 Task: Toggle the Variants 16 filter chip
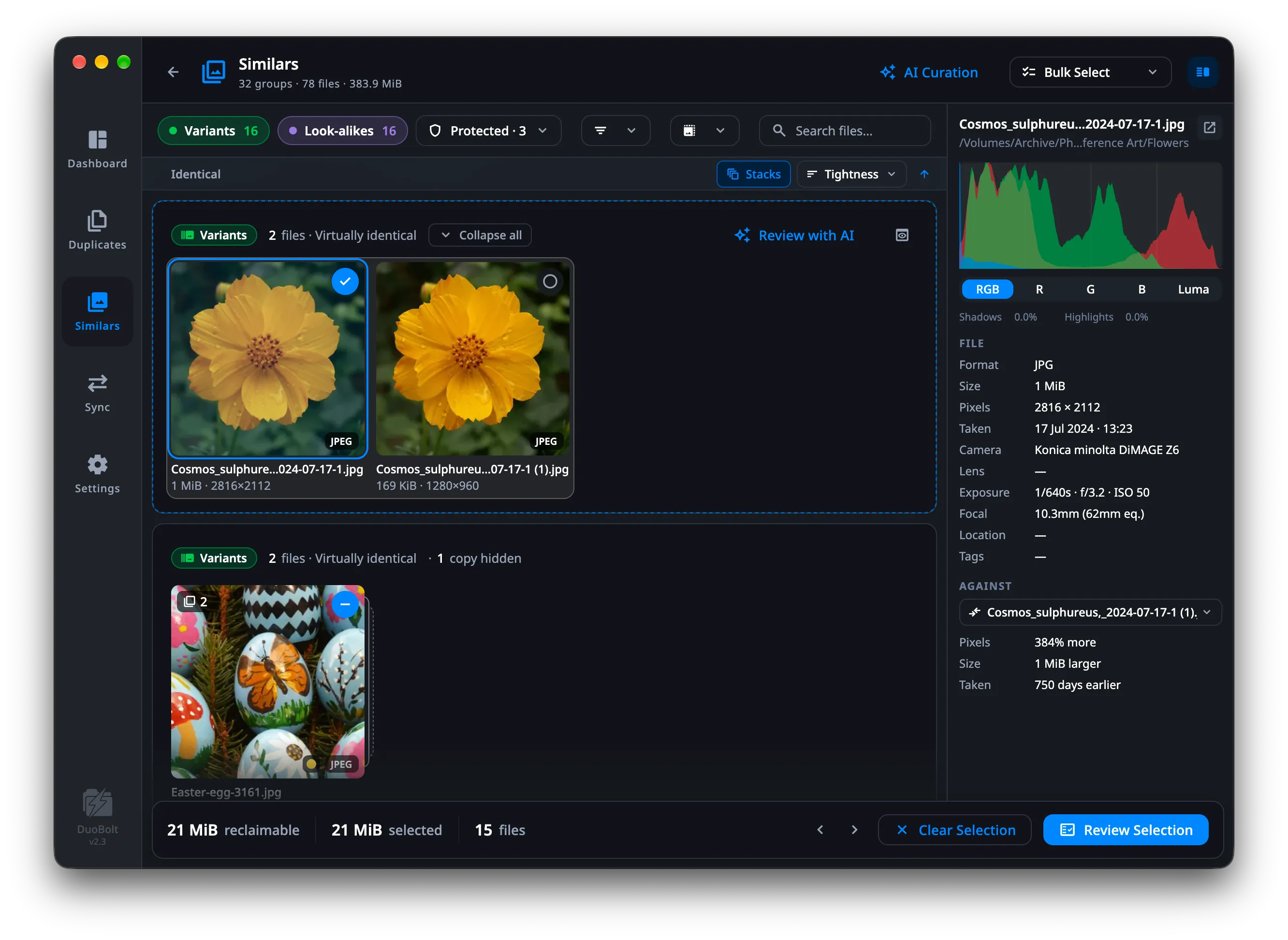pyautogui.click(x=213, y=131)
